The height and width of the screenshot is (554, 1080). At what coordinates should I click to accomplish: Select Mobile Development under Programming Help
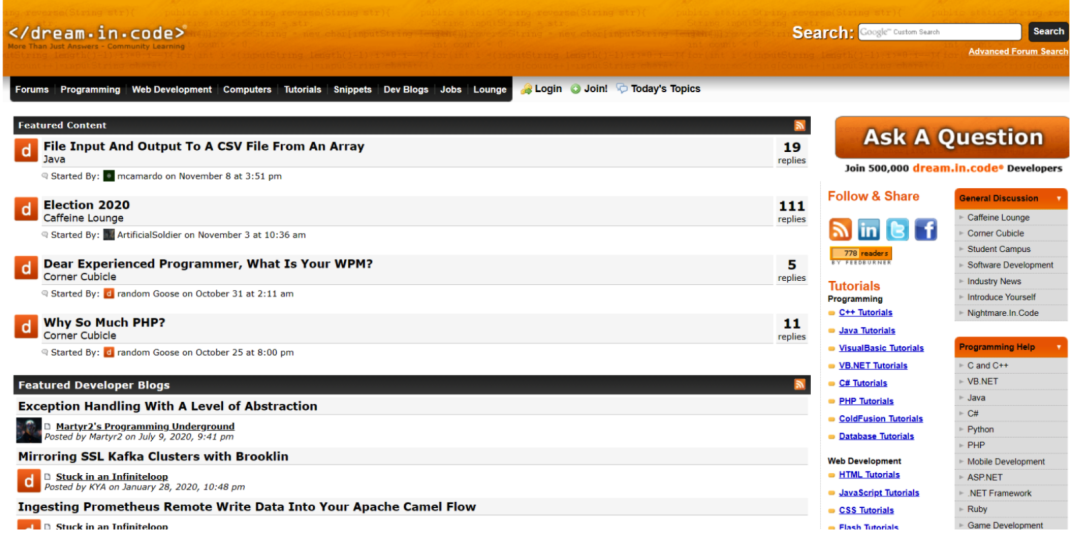tap(1005, 462)
